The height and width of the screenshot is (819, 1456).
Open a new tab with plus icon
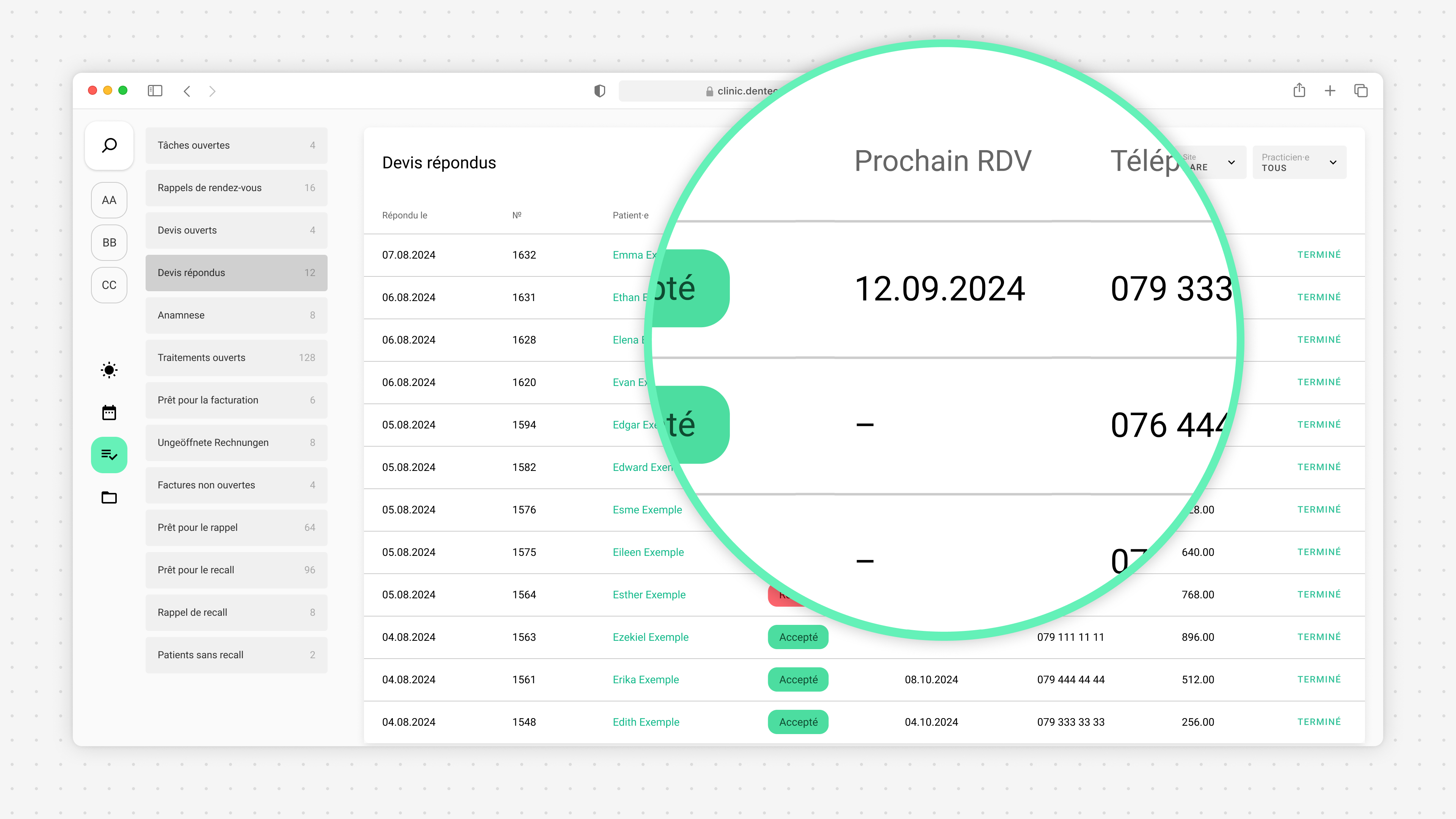tap(1330, 91)
